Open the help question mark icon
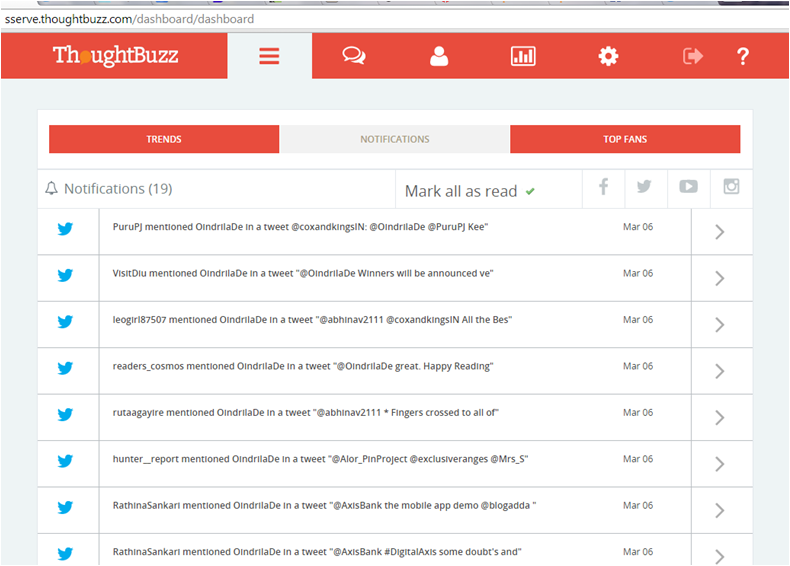The height and width of the screenshot is (566, 790). [743, 56]
